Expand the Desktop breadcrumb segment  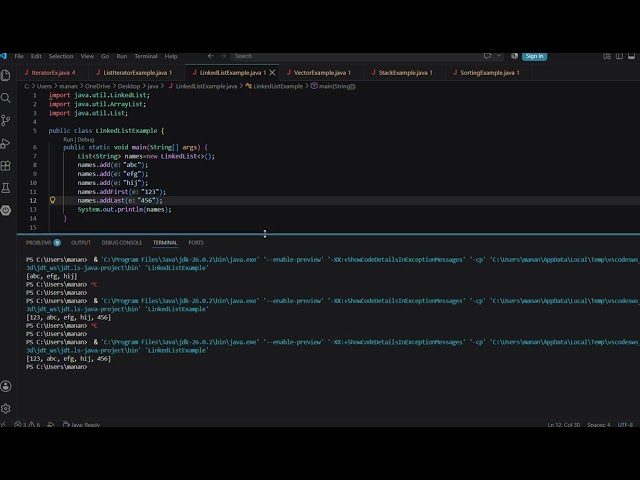(x=129, y=86)
